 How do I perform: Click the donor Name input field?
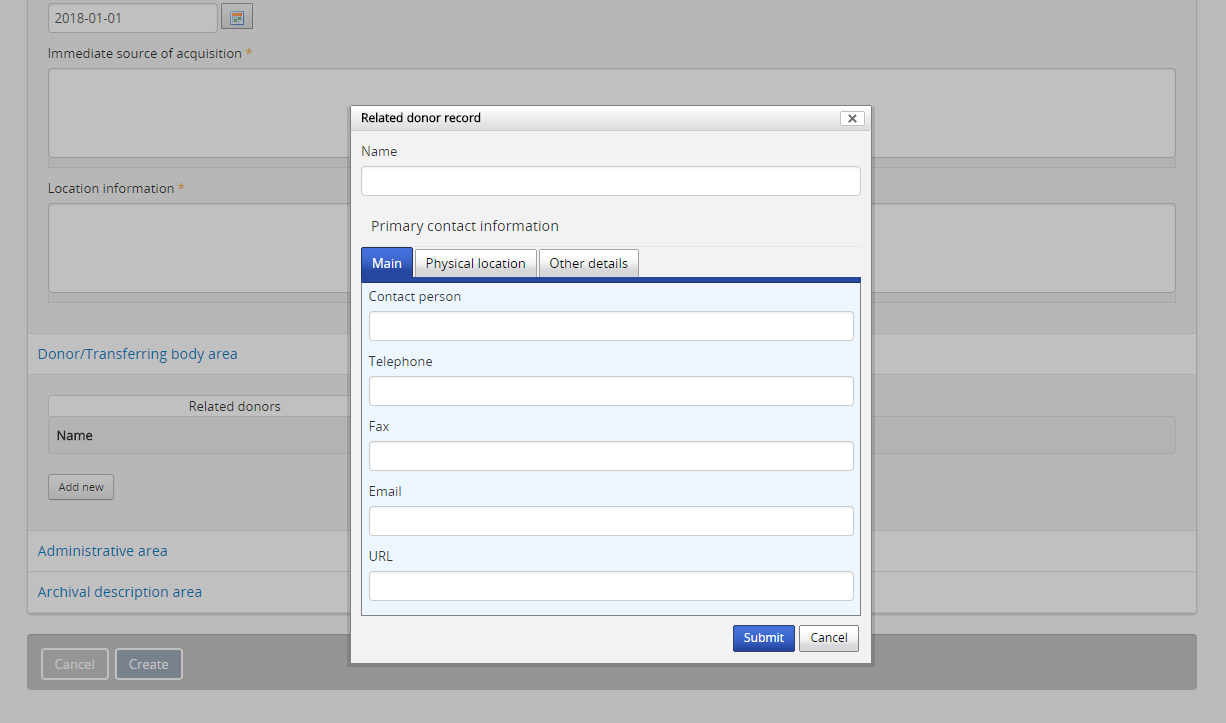click(610, 181)
